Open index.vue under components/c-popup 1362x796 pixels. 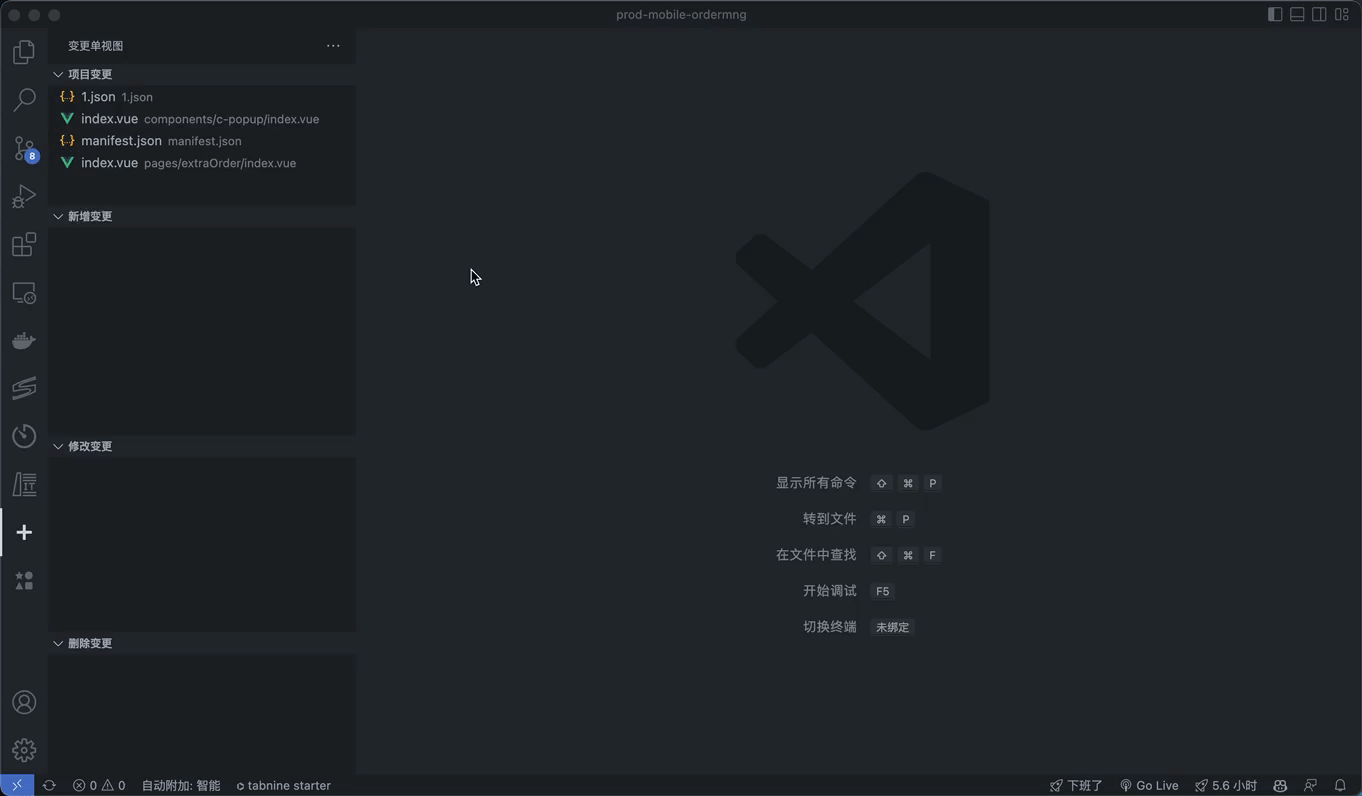click(202, 119)
